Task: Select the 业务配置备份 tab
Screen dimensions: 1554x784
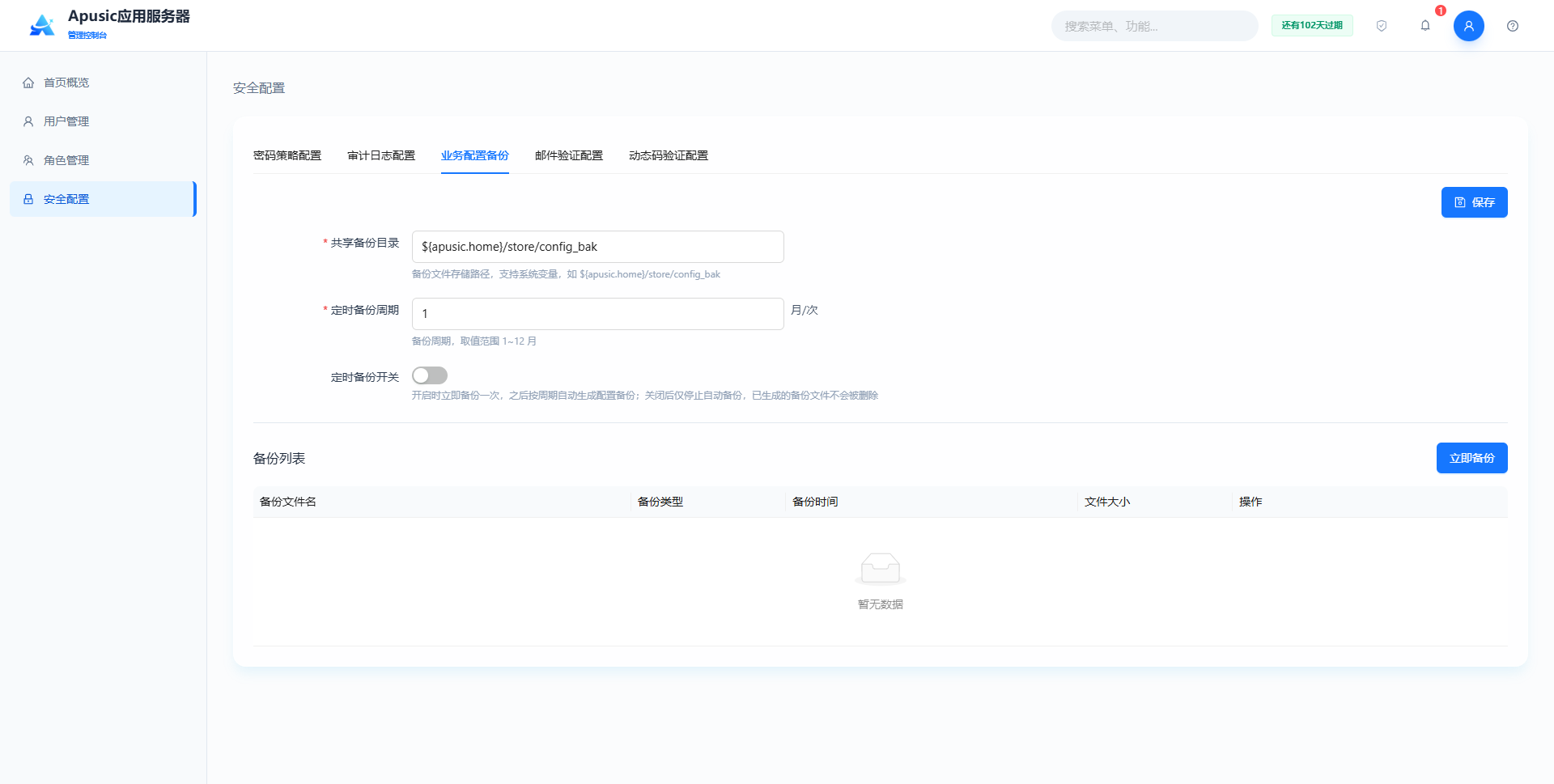Action: (475, 155)
